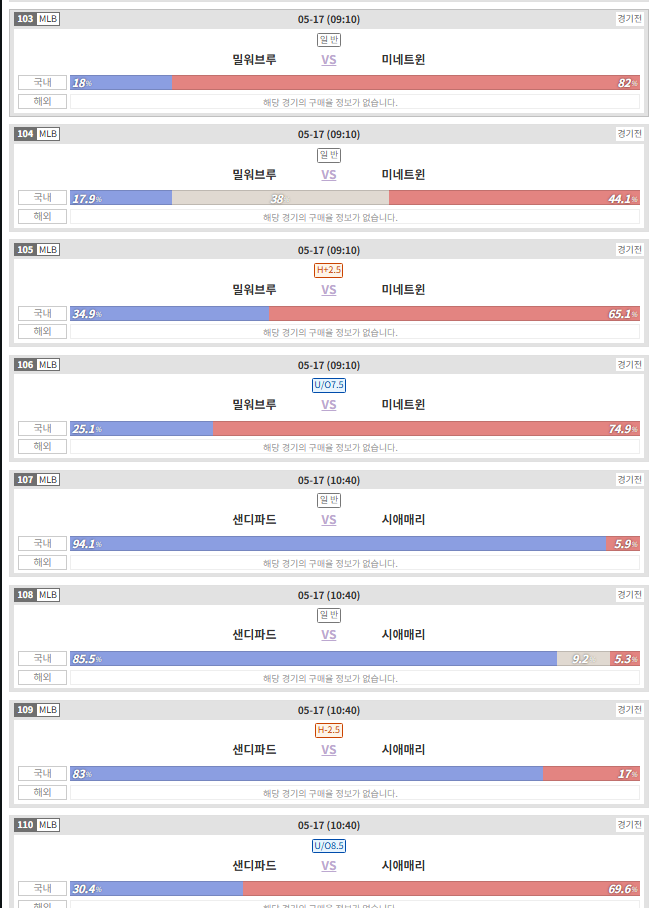The height and width of the screenshot is (908, 653).
Task: Click the 94.1% blue bar in match 107
Action: coord(338,544)
